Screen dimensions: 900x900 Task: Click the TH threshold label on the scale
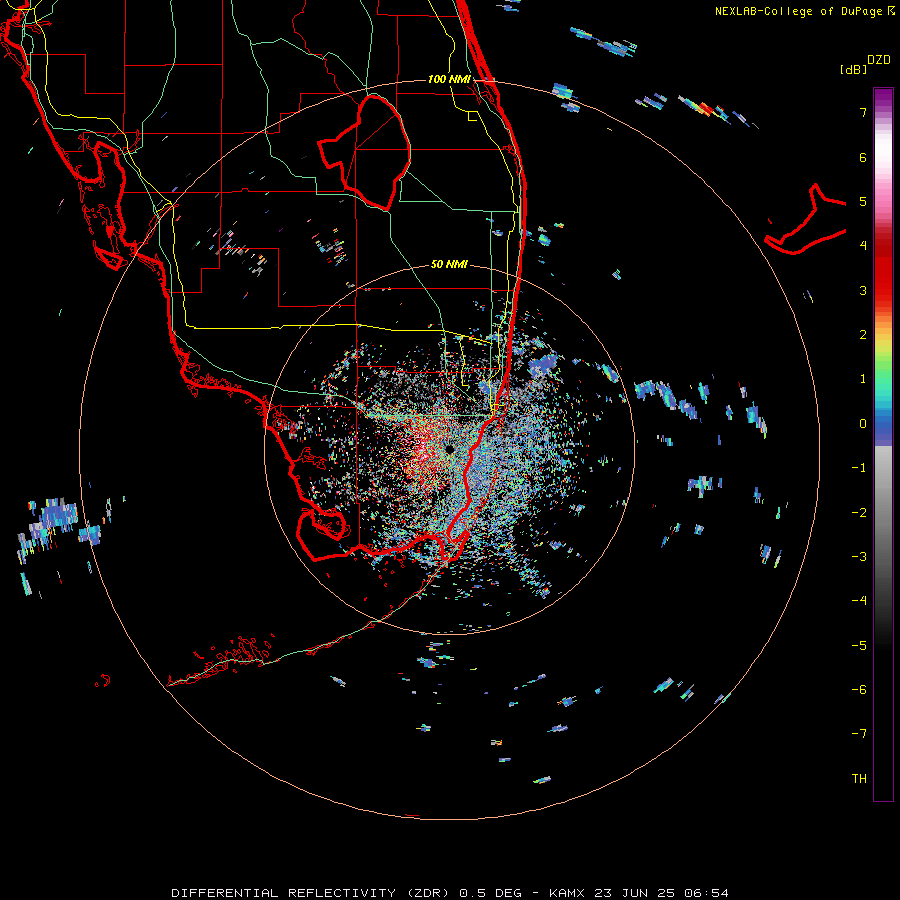859,778
